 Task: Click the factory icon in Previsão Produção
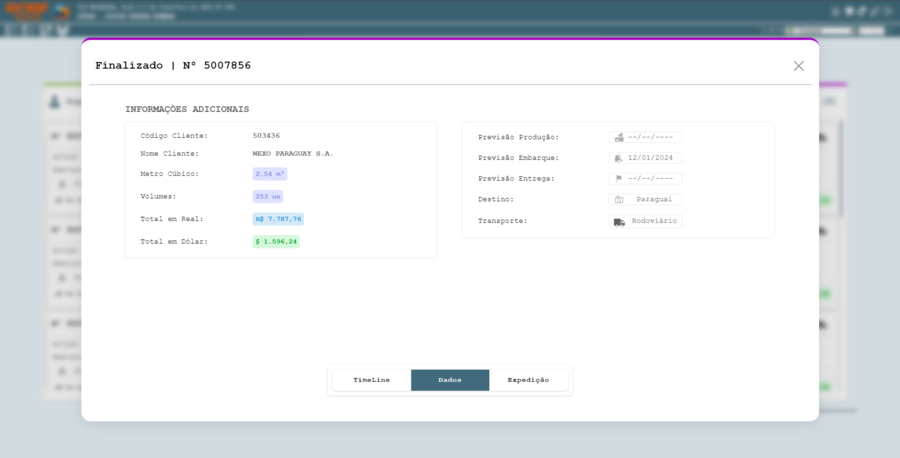tap(619, 137)
